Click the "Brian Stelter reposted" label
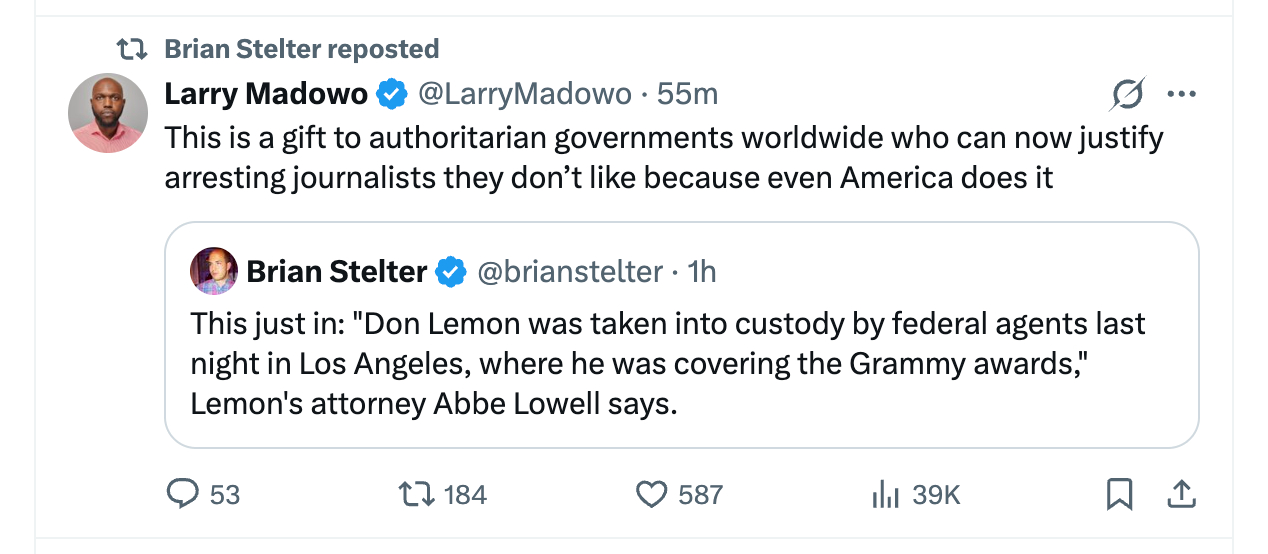The width and height of the screenshot is (1268, 554). (x=301, y=48)
